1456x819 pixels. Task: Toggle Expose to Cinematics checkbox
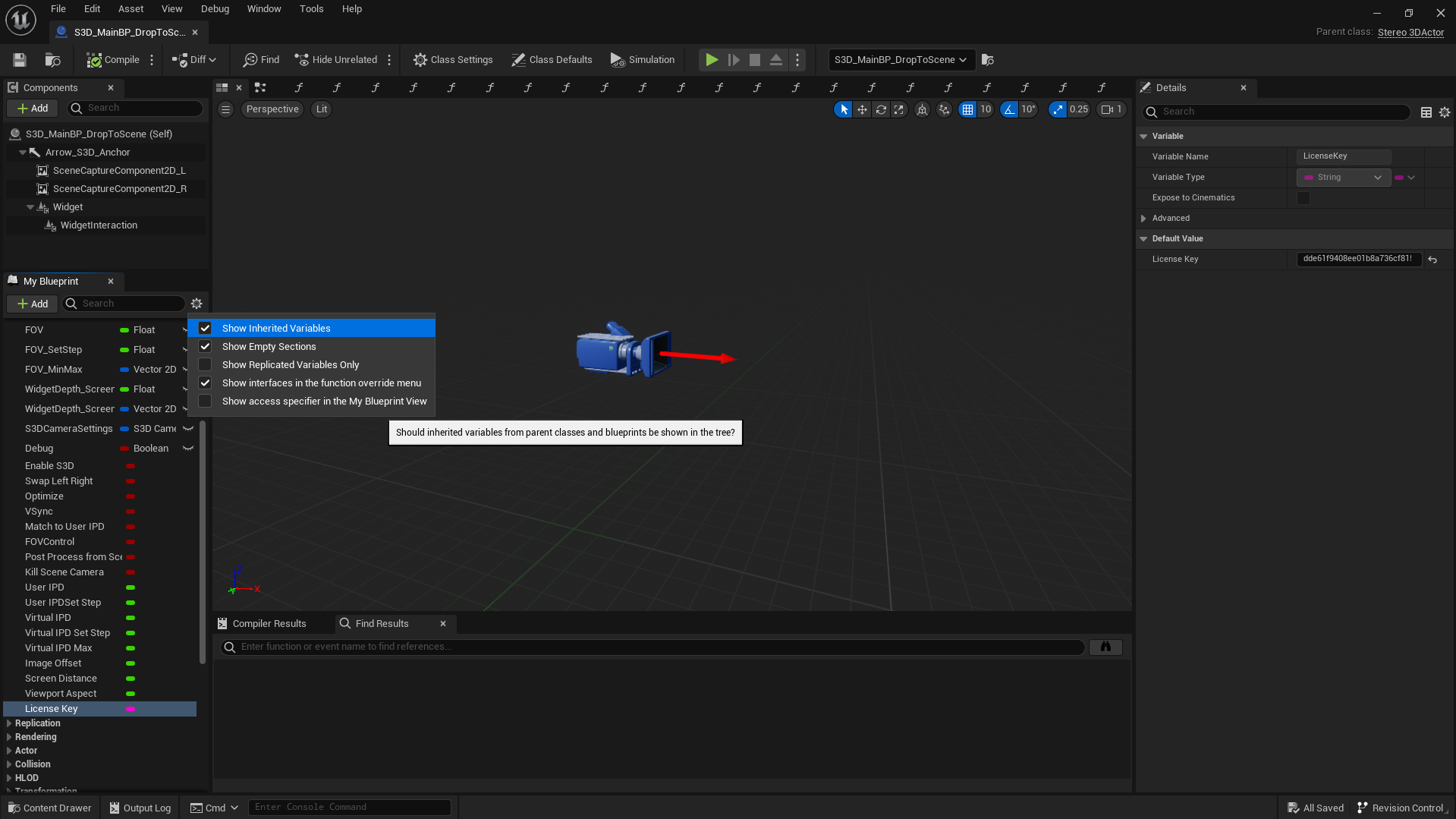(x=1303, y=198)
